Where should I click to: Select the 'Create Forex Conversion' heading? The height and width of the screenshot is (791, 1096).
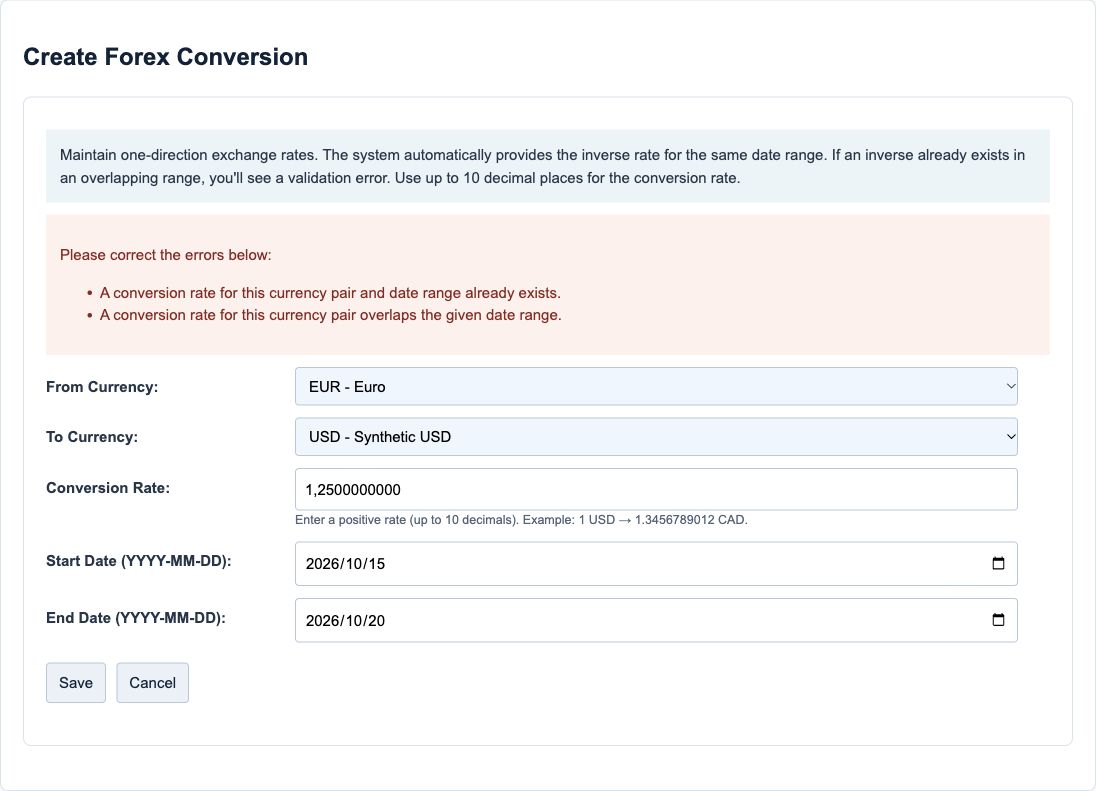tap(166, 57)
